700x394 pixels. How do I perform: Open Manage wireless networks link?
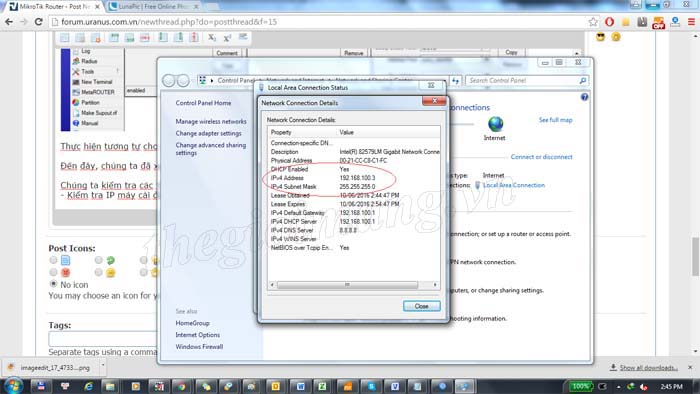click(x=211, y=121)
